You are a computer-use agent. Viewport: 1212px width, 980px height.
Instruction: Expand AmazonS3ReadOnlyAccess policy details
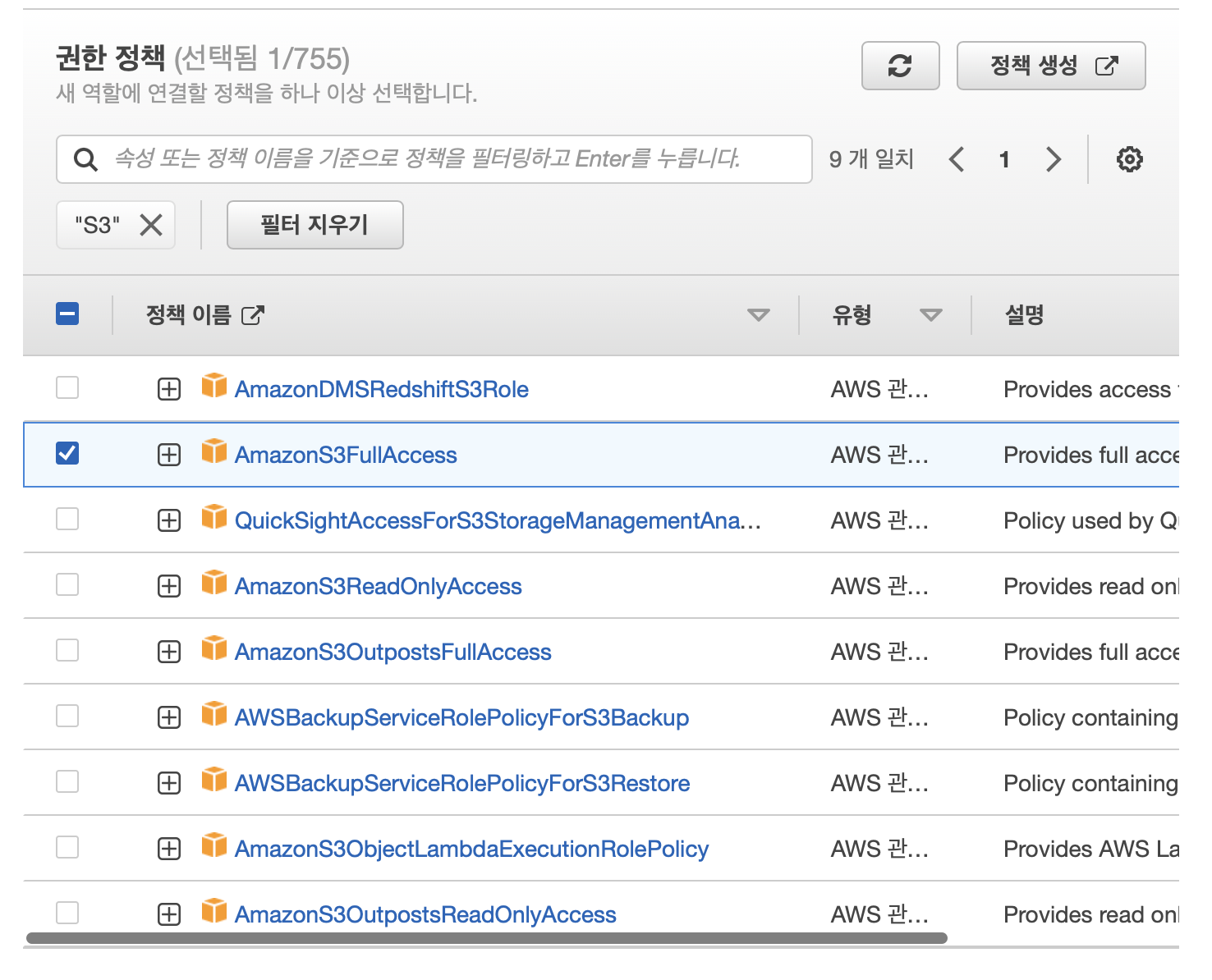pyautogui.click(x=169, y=586)
